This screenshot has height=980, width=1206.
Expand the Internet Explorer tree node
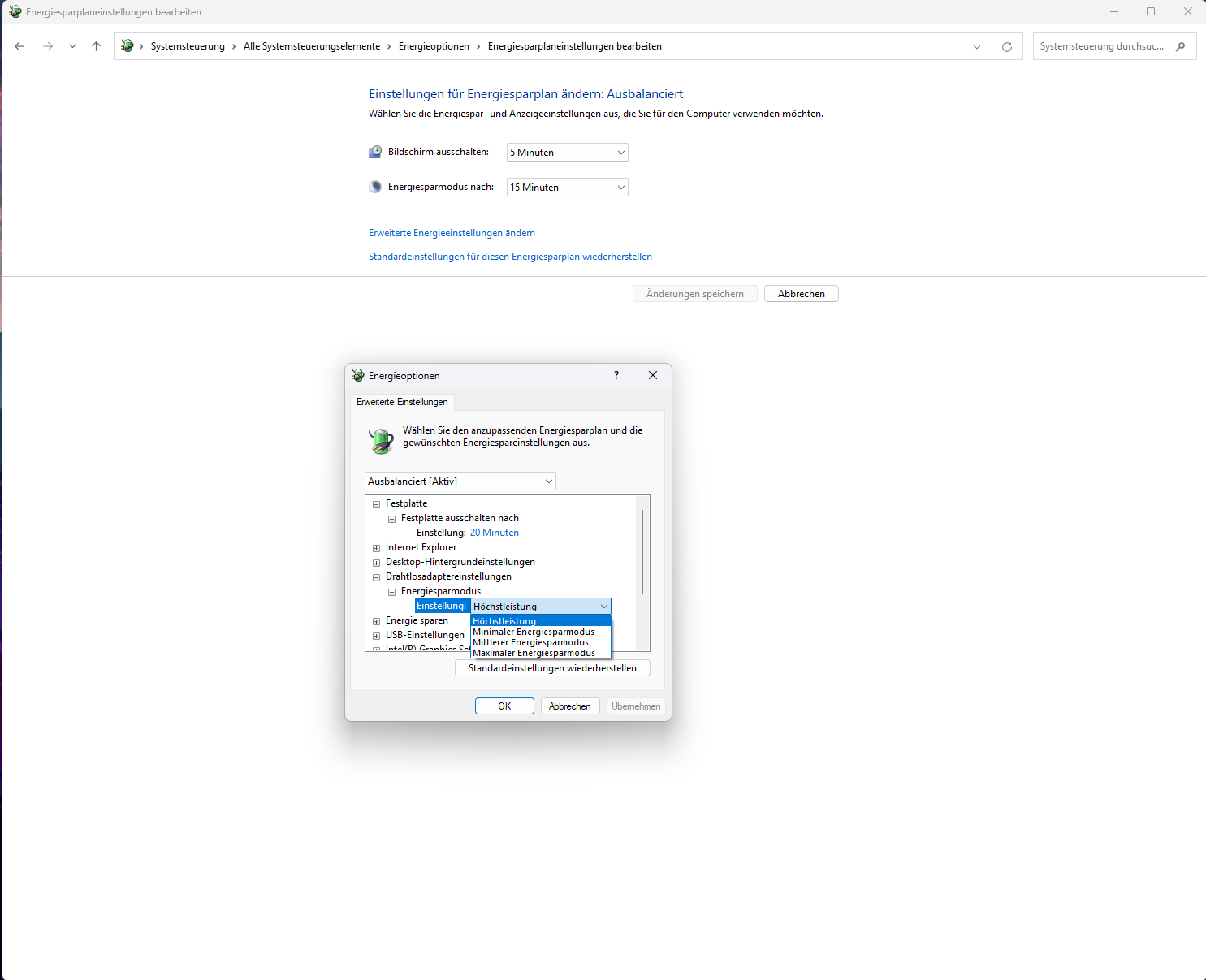point(376,548)
